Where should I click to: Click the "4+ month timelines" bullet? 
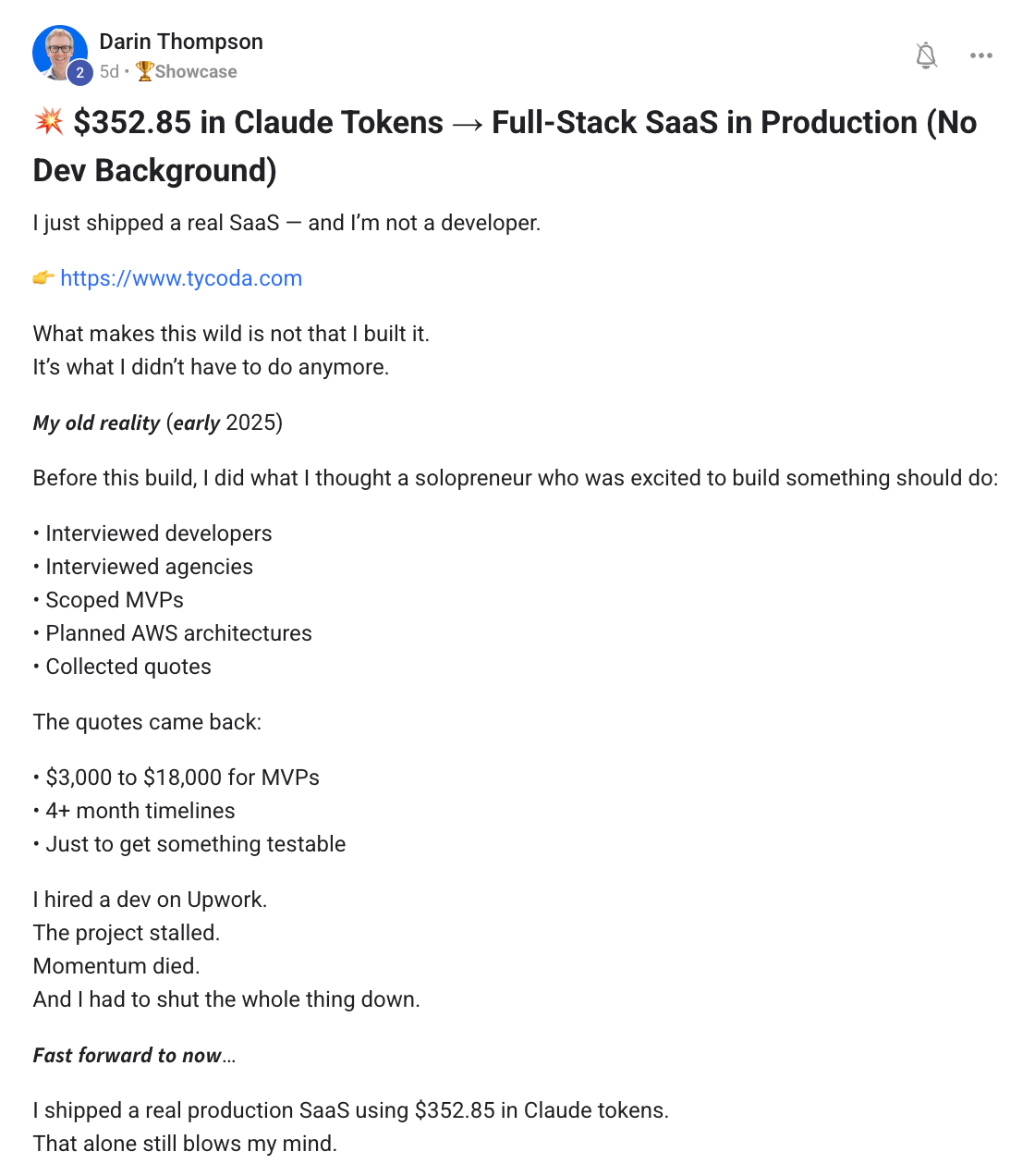(x=140, y=811)
